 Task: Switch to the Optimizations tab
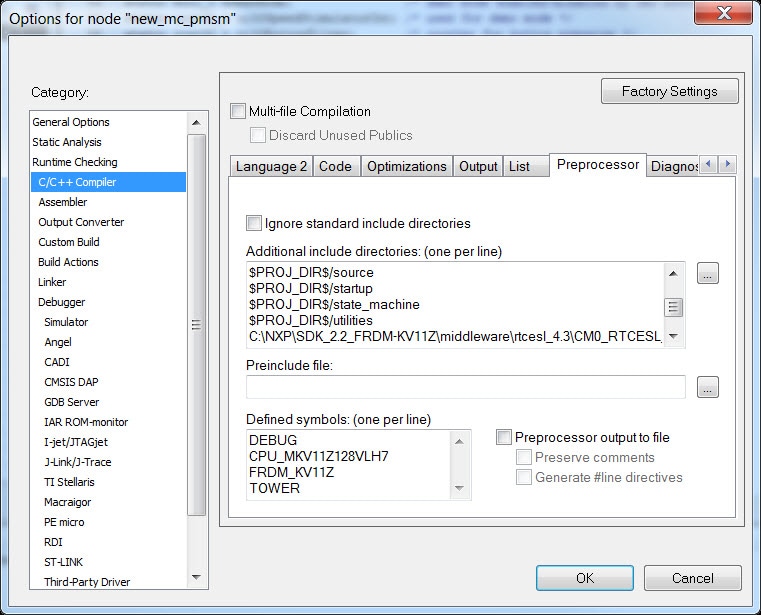(406, 167)
